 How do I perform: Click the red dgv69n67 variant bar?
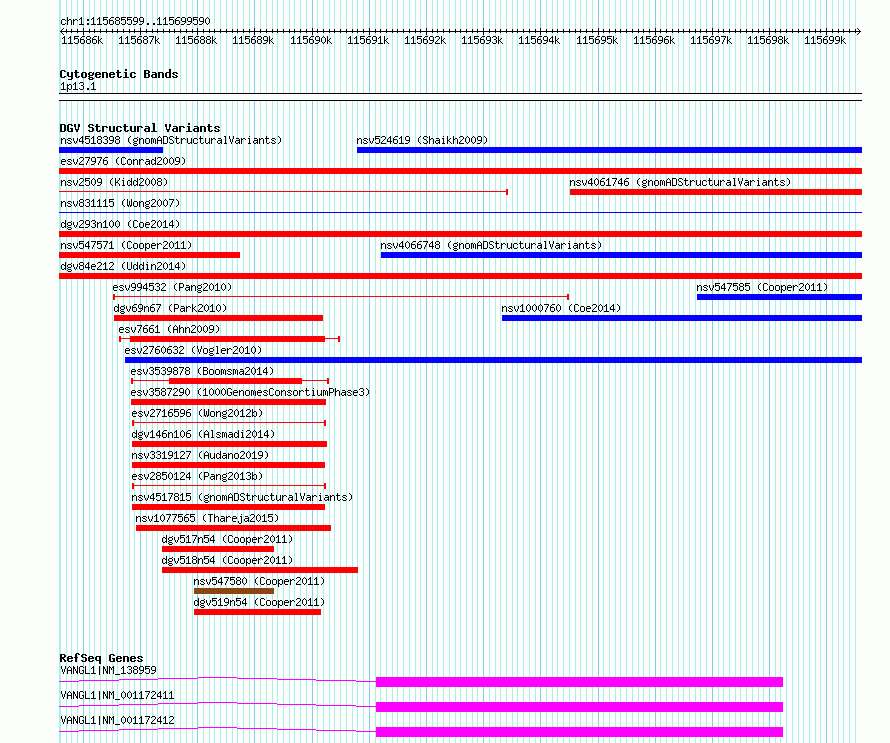coord(219,318)
